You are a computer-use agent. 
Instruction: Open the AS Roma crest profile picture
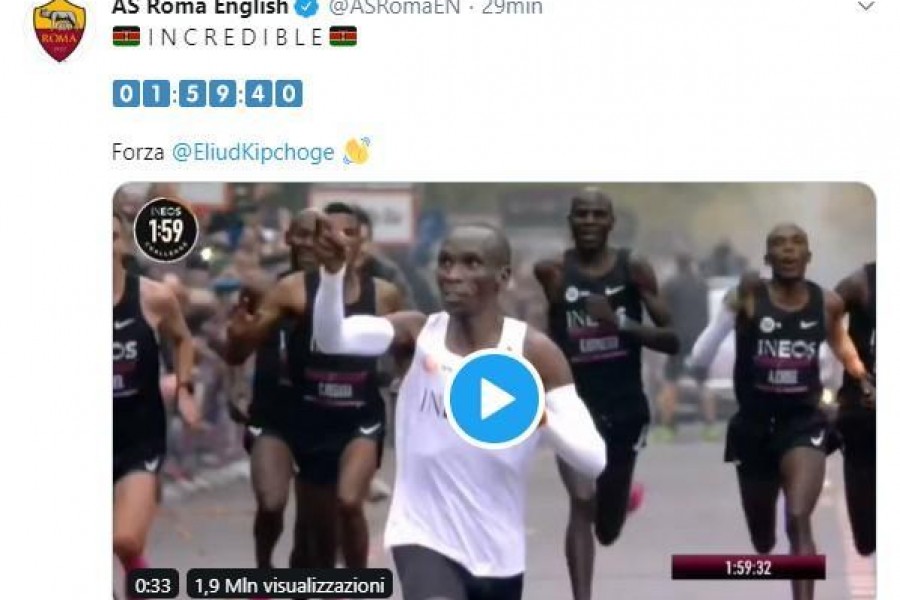(59, 30)
